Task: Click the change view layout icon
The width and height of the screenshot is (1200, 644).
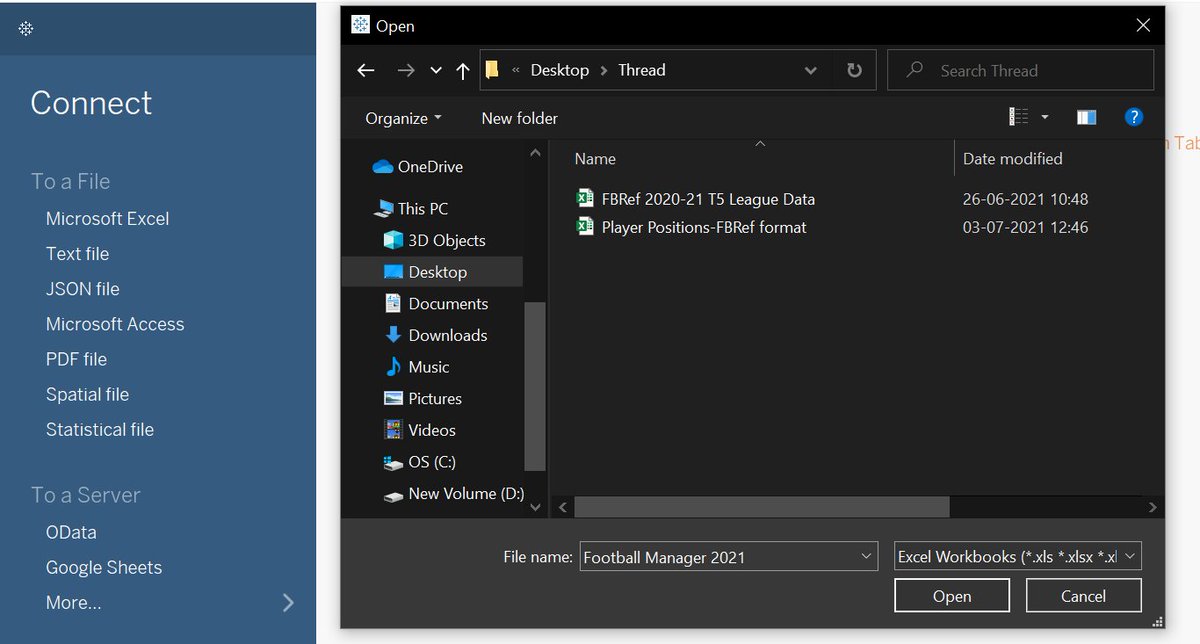Action: point(1019,117)
